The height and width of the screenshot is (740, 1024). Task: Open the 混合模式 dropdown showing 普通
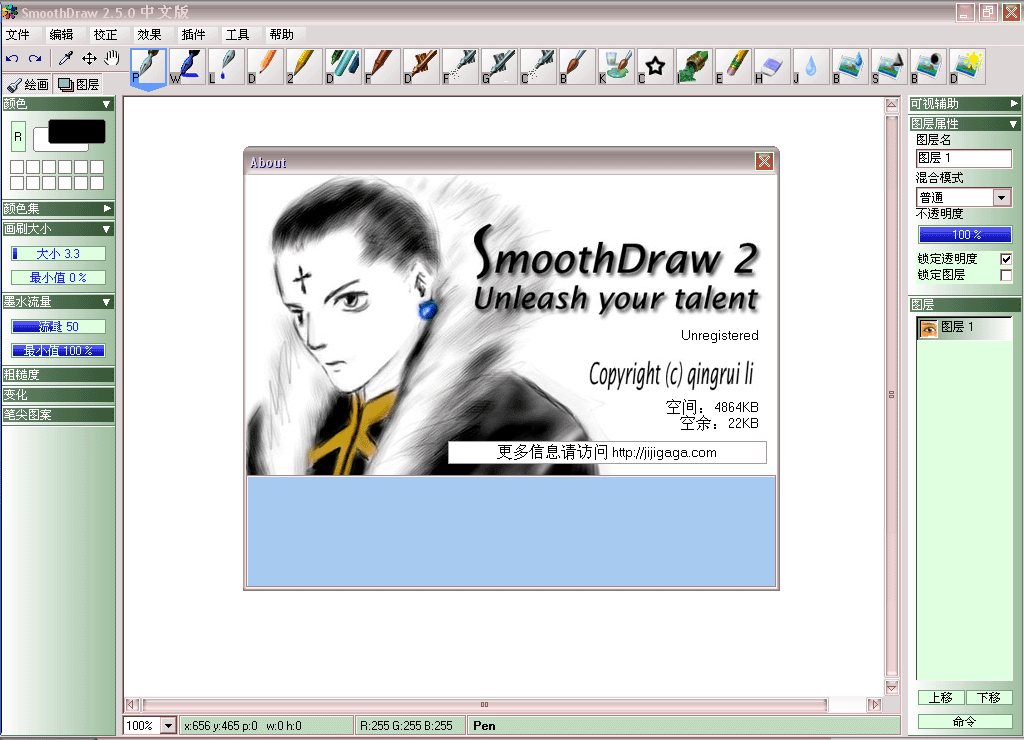1002,197
